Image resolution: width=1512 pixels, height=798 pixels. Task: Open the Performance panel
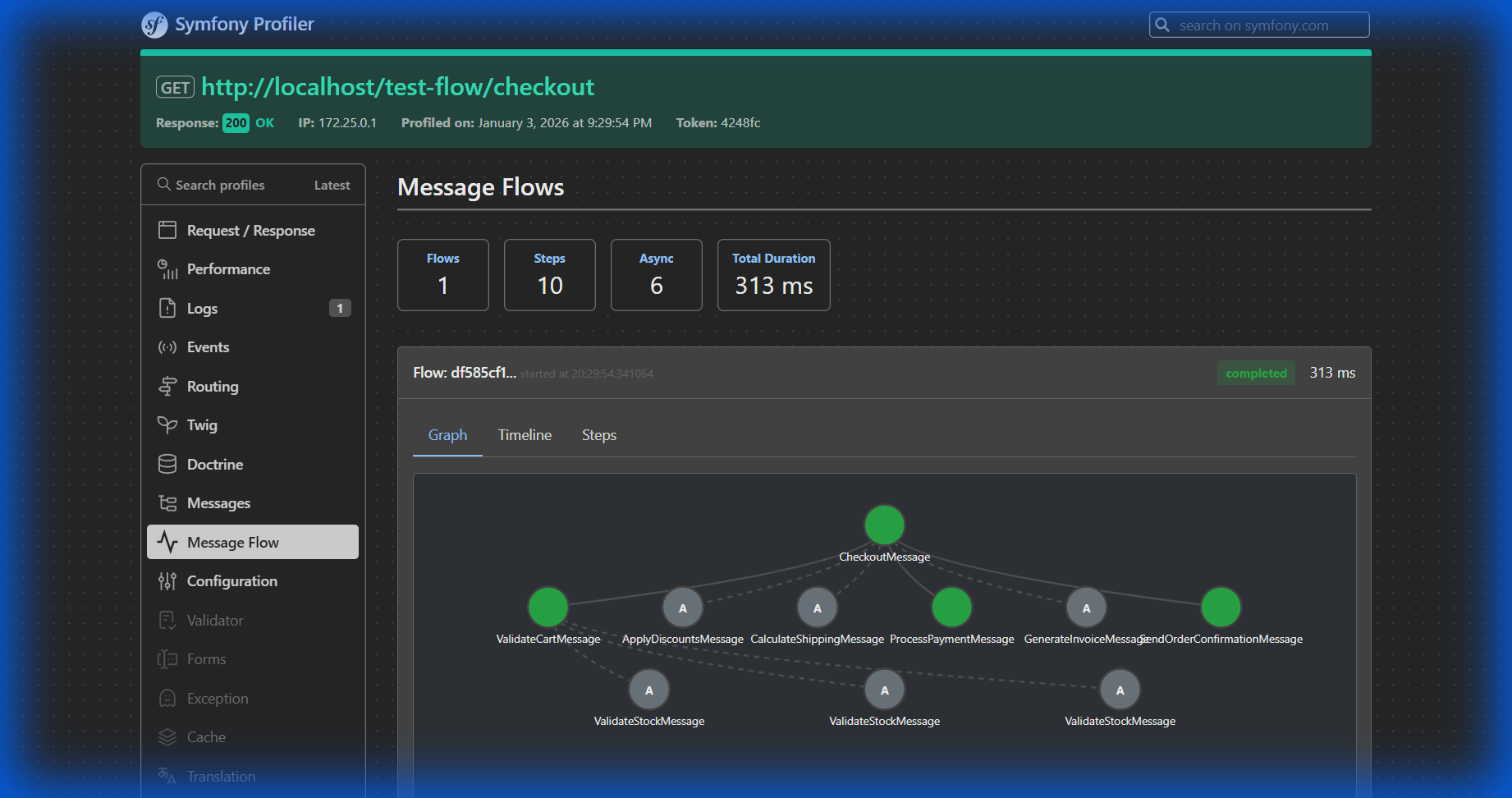[228, 268]
